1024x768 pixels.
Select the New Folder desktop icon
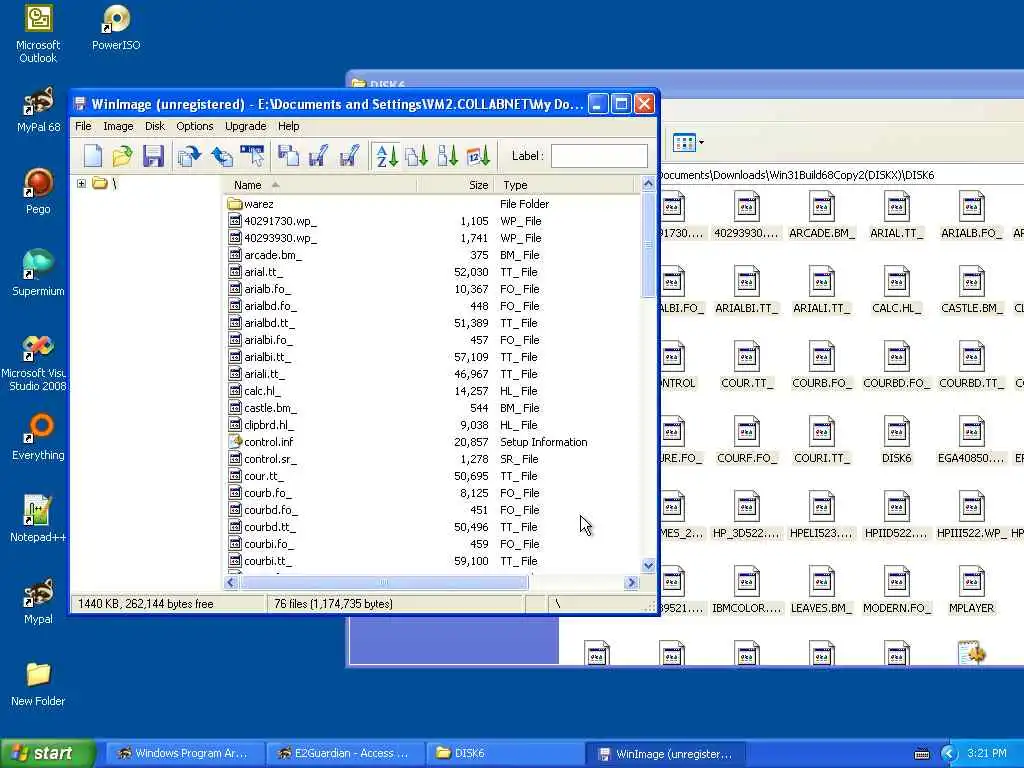pos(38,683)
